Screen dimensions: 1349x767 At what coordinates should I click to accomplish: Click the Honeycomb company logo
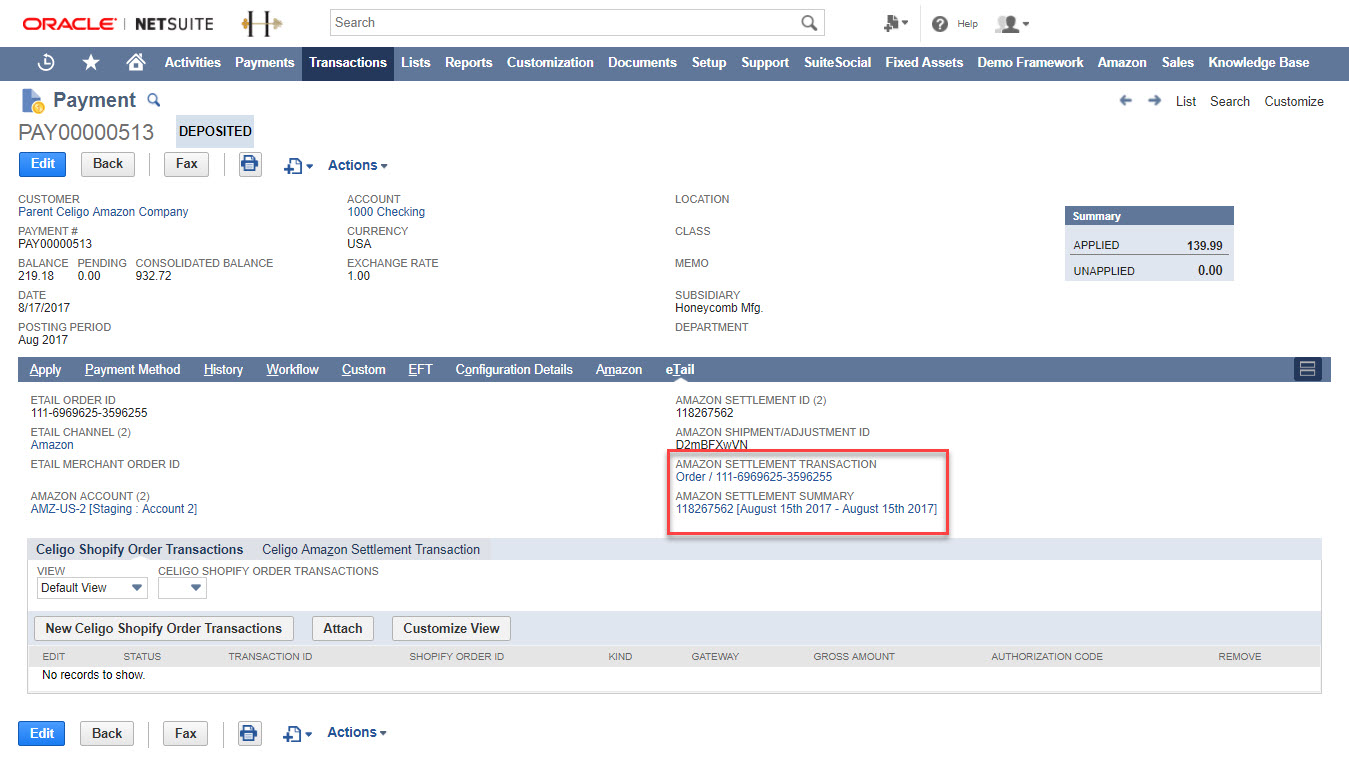(x=262, y=23)
